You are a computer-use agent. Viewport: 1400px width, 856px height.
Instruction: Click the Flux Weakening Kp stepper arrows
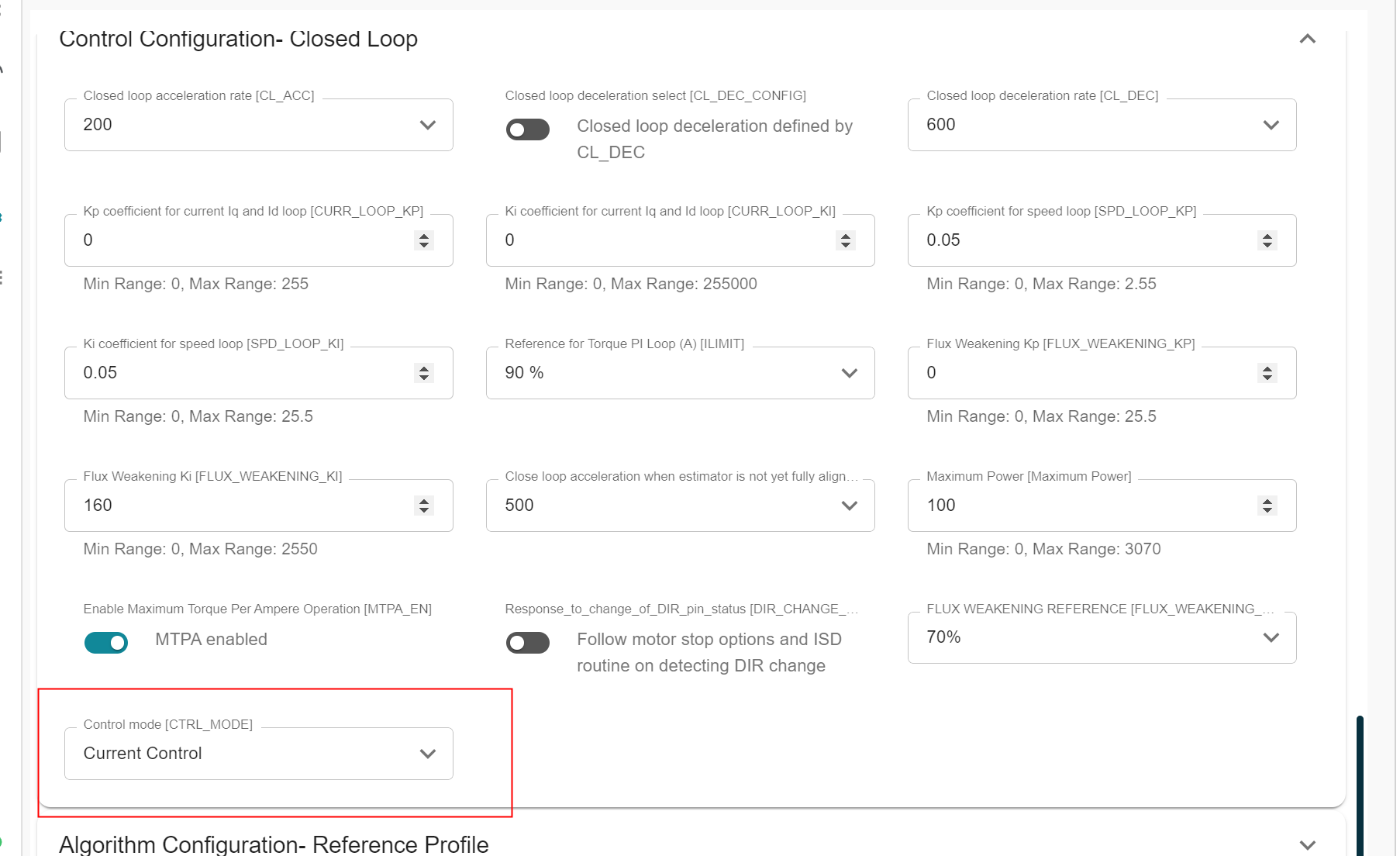[x=1267, y=373]
